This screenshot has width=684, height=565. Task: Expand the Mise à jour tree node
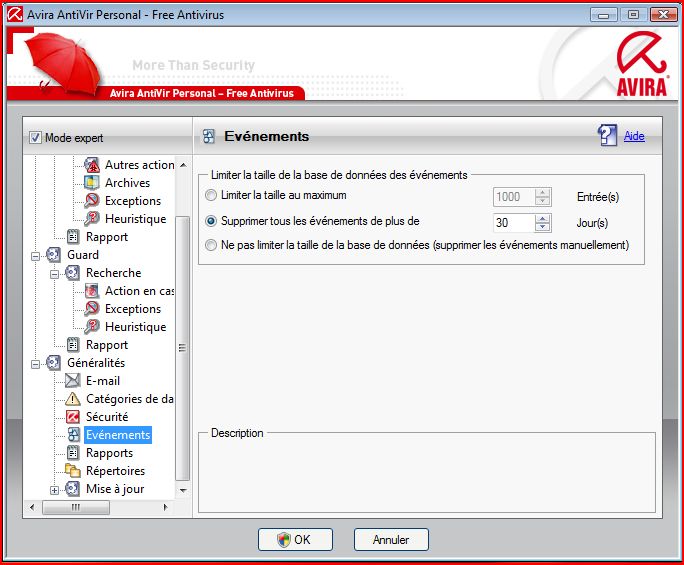pos(54,490)
